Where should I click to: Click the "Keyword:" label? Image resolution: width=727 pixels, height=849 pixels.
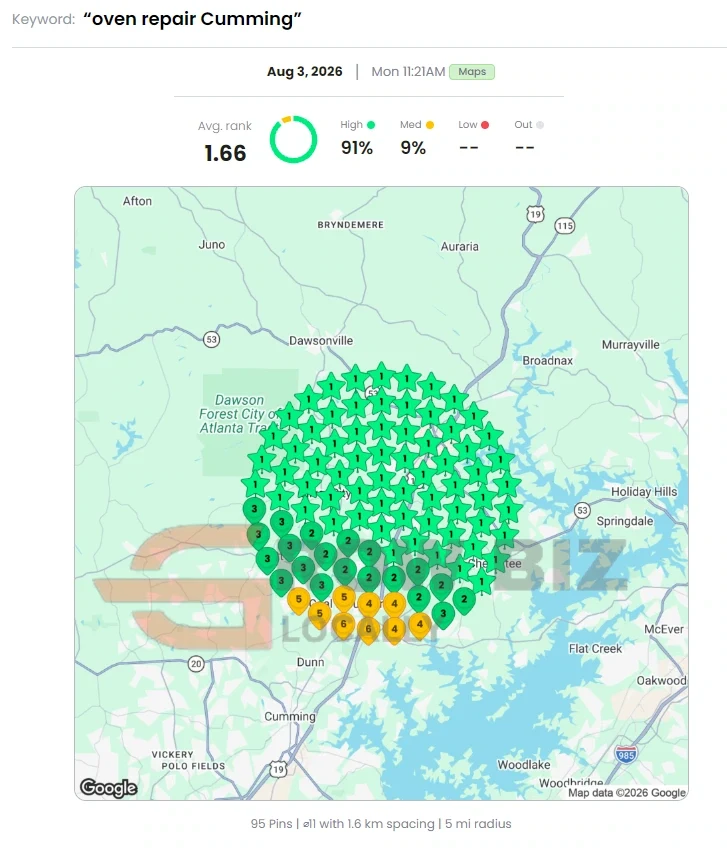point(43,19)
